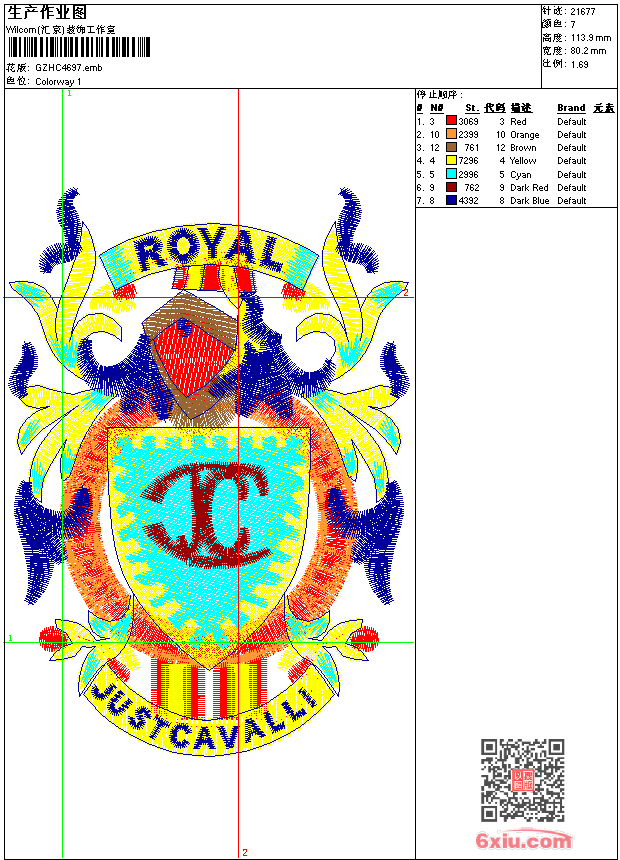Click the N# column header
The width and height of the screenshot is (620, 860).
coord(437,108)
